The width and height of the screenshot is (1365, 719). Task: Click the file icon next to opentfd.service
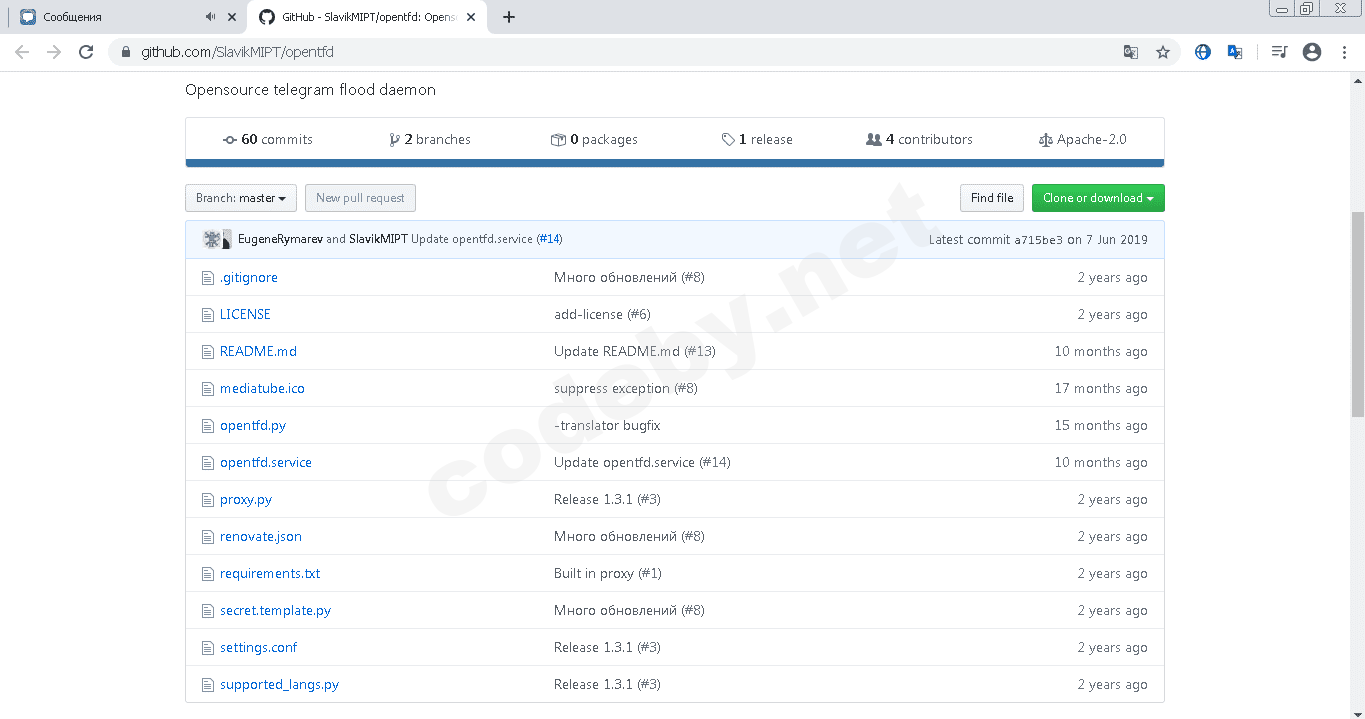tap(208, 463)
